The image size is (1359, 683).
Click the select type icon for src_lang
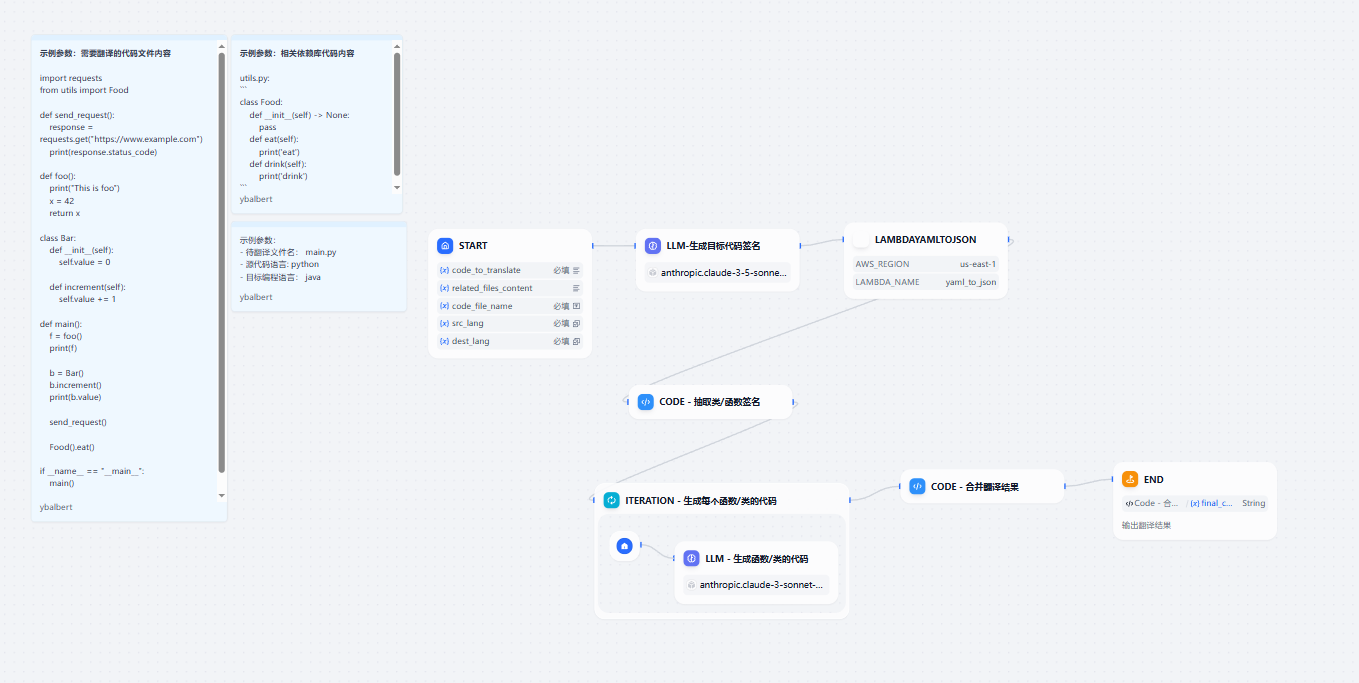pyautogui.click(x=576, y=324)
